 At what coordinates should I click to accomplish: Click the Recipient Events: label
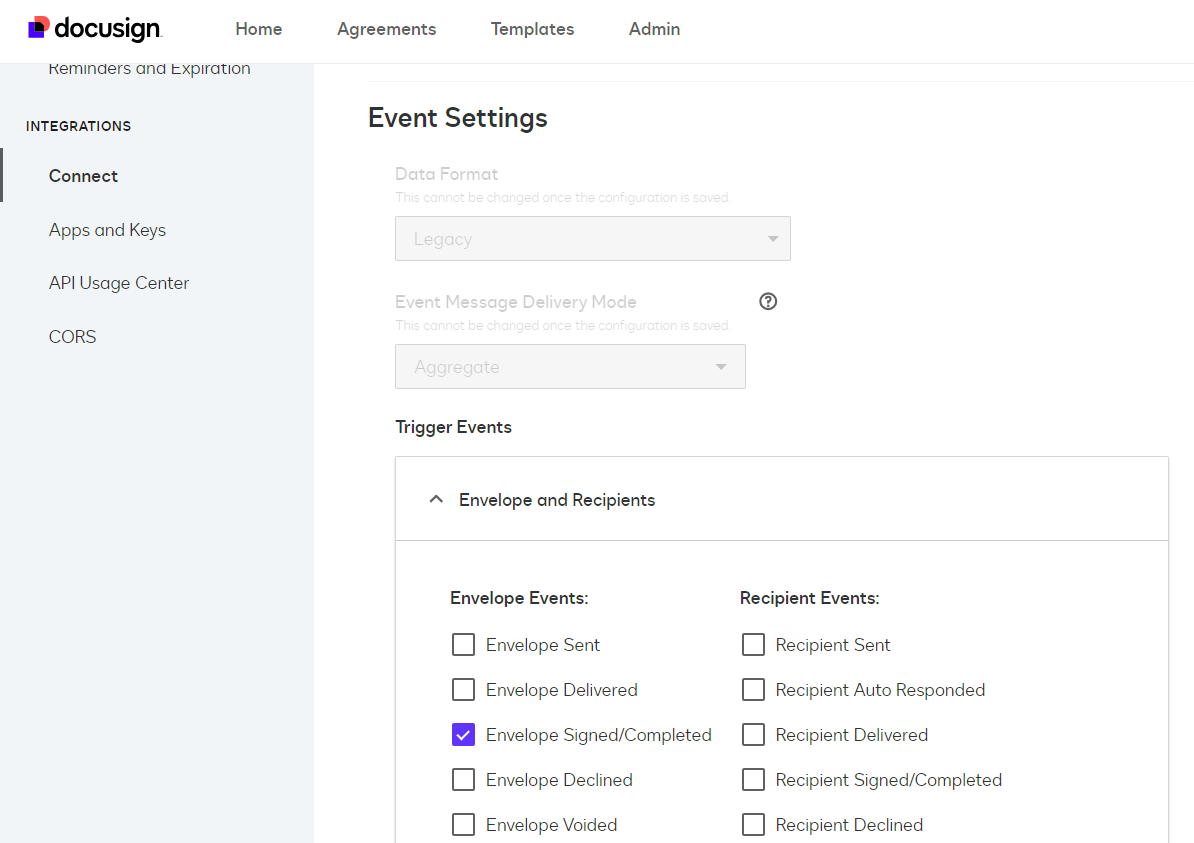coord(809,599)
